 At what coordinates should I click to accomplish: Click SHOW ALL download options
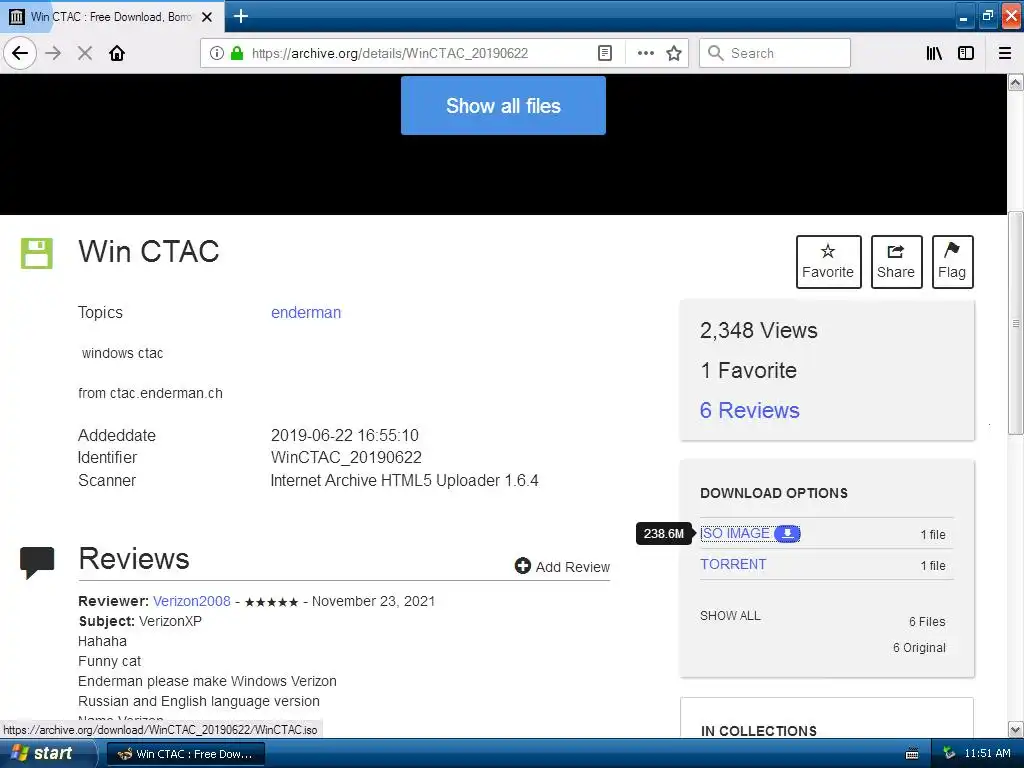tap(730, 616)
